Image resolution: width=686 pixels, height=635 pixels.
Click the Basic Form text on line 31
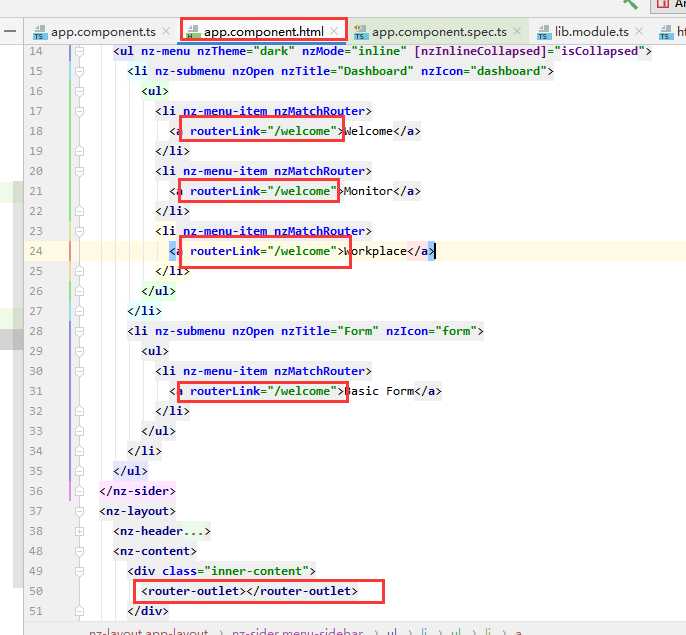379,391
